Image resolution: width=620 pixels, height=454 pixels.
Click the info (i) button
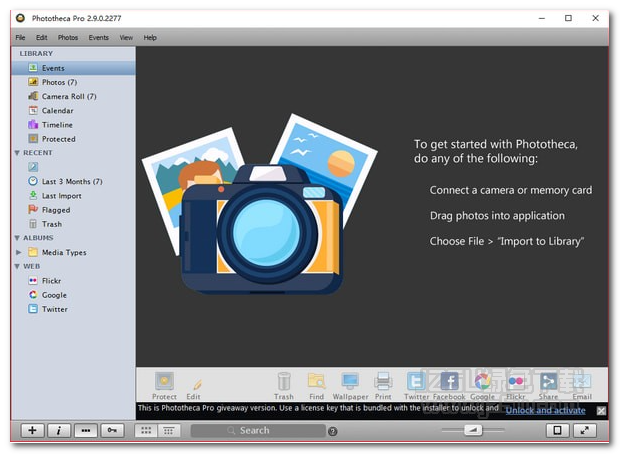click(x=59, y=430)
